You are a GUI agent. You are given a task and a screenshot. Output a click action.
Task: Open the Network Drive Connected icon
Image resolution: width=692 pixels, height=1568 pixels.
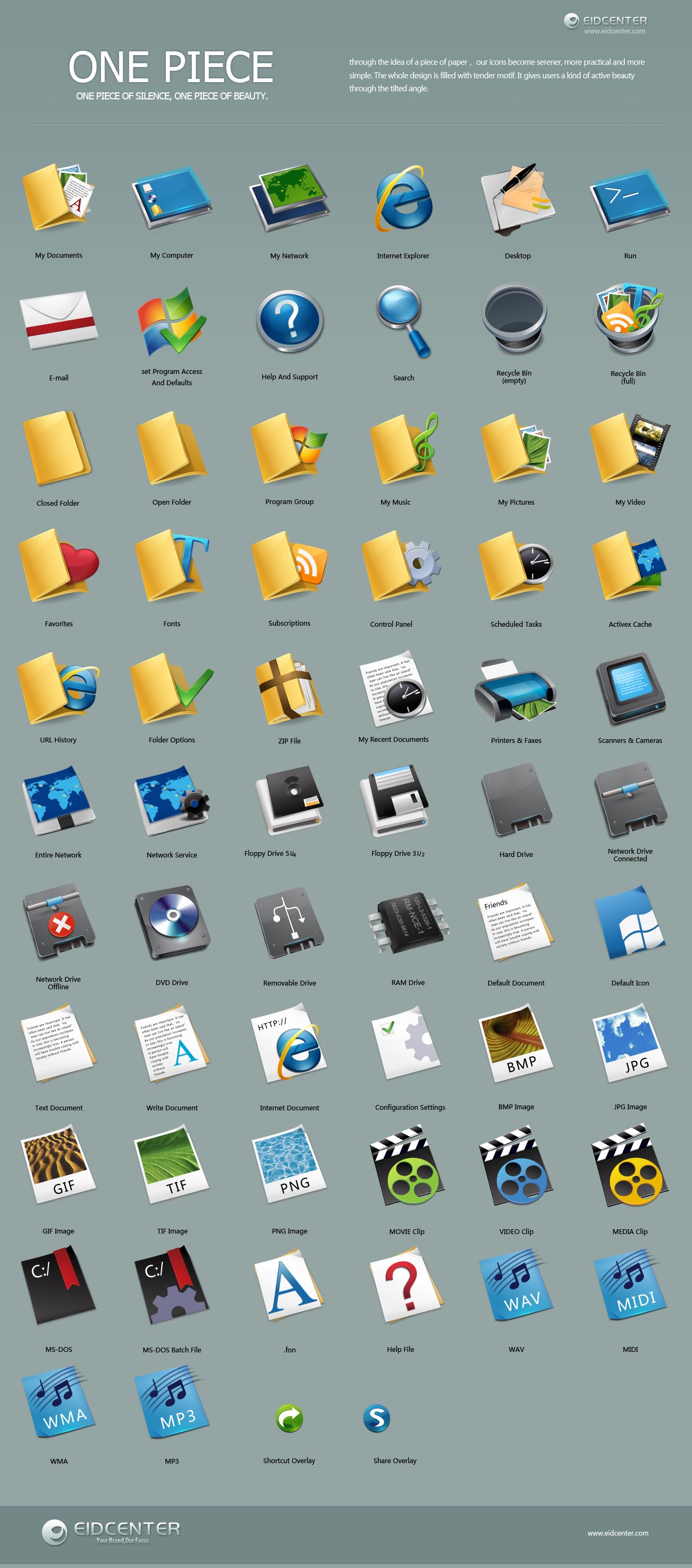[x=630, y=800]
